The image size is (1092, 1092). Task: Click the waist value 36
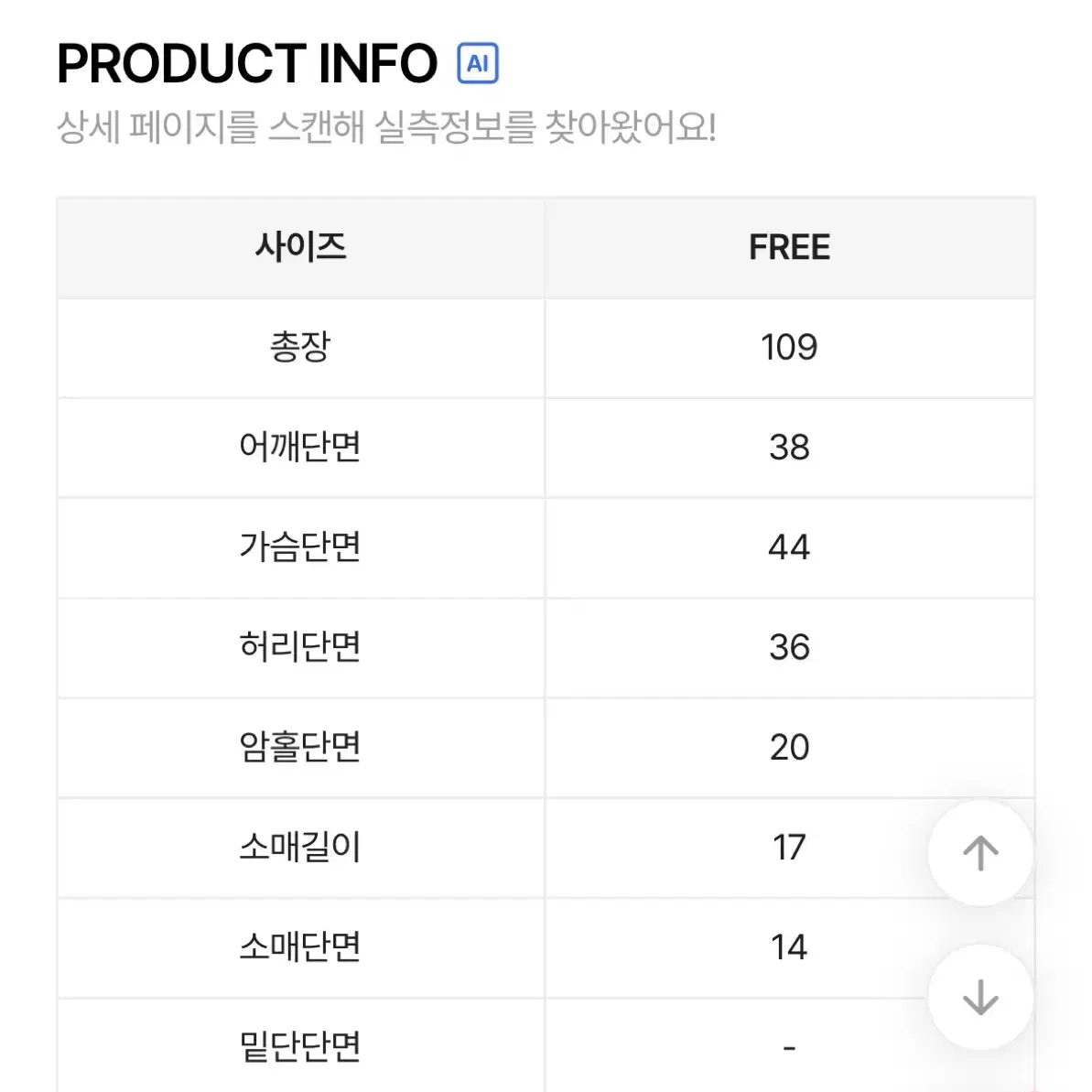pyautogui.click(x=789, y=647)
